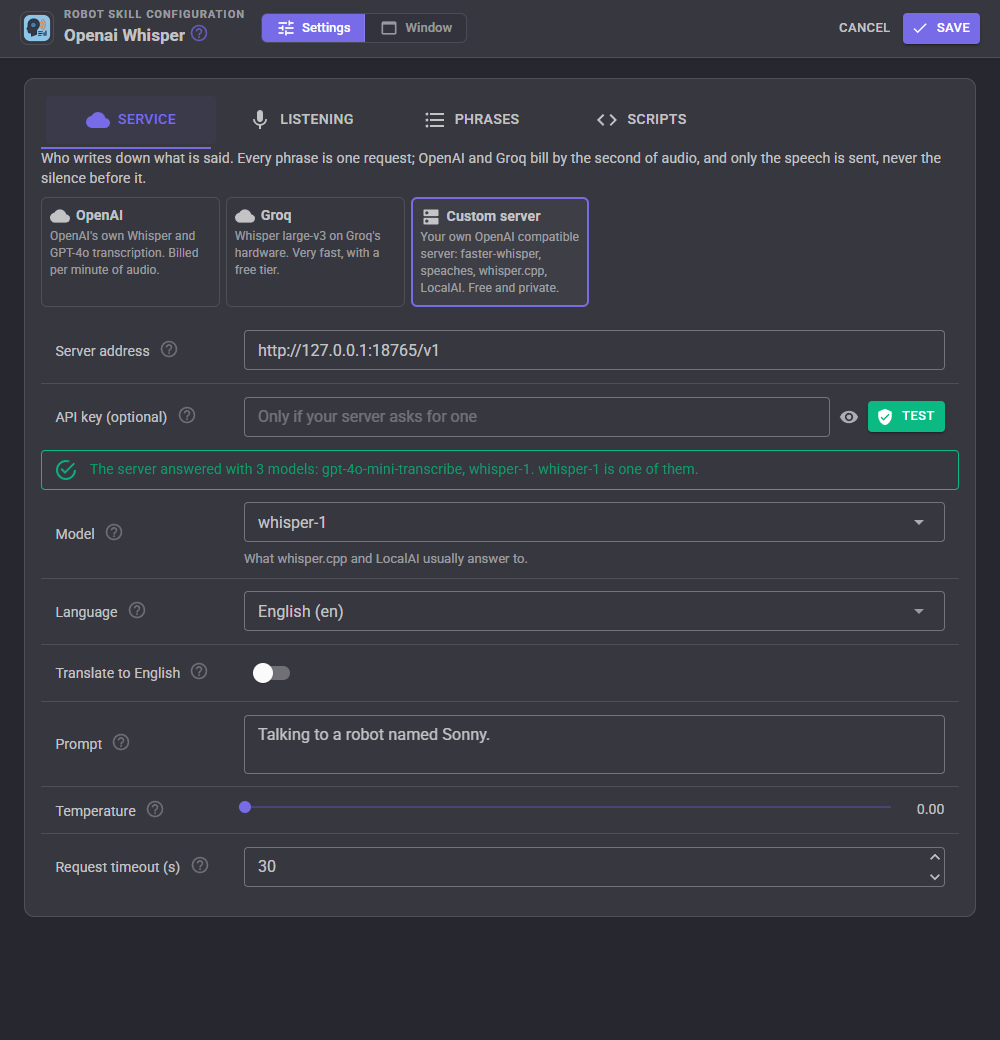Open the Listening tab
The height and width of the screenshot is (1040, 1000).
pyautogui.click(x=303, y=120)
